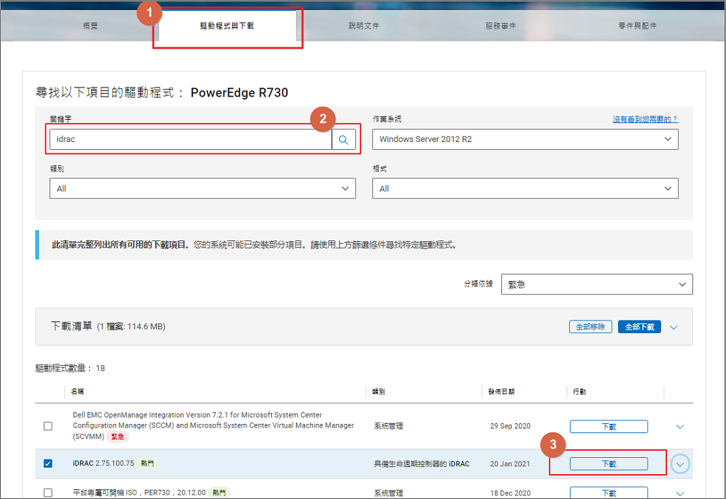Open the 零件與配件 tab
Viewport: 726px width, 499px height.
pyautogui.click(x=638, y=26)
